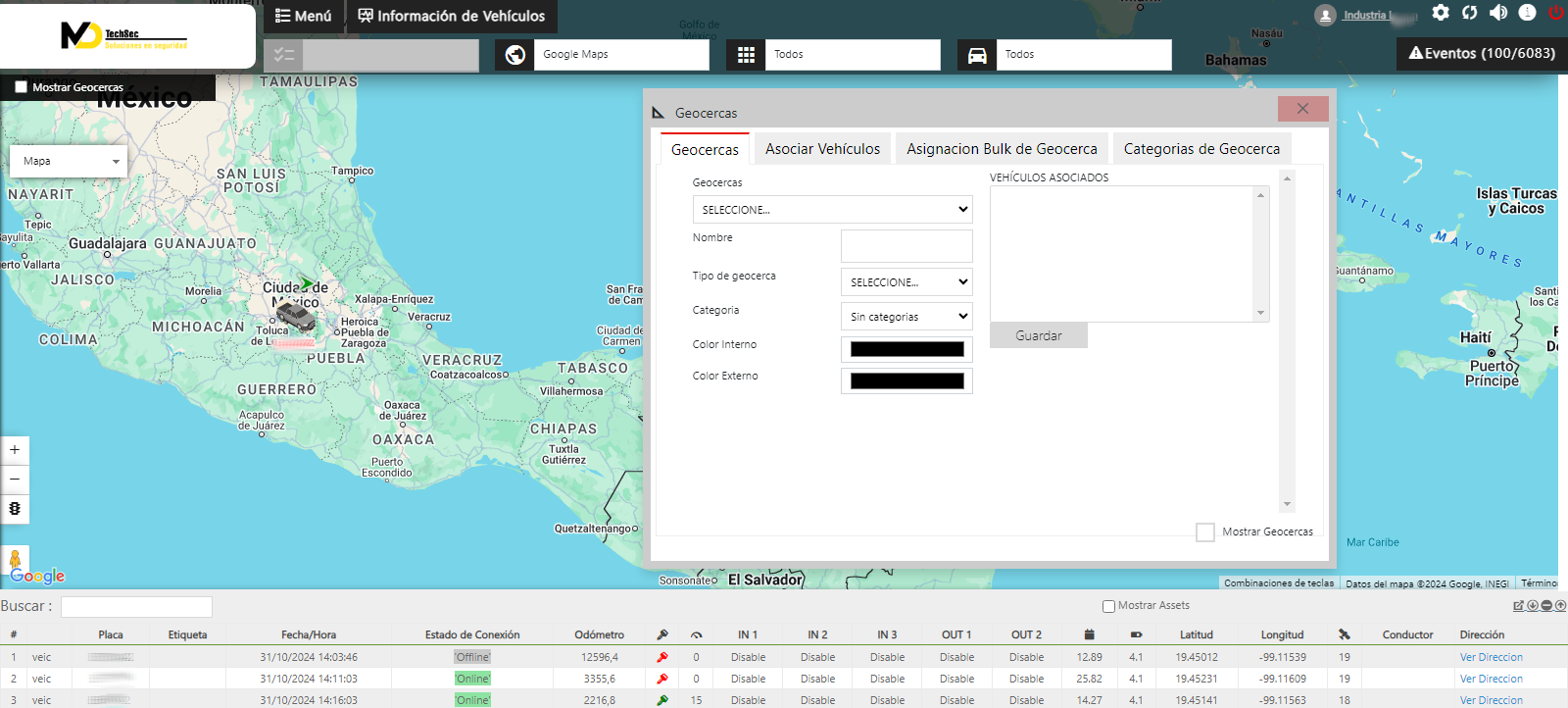Switch to Asignacion Bulk de Geocerca tab

pos(1002,149)
